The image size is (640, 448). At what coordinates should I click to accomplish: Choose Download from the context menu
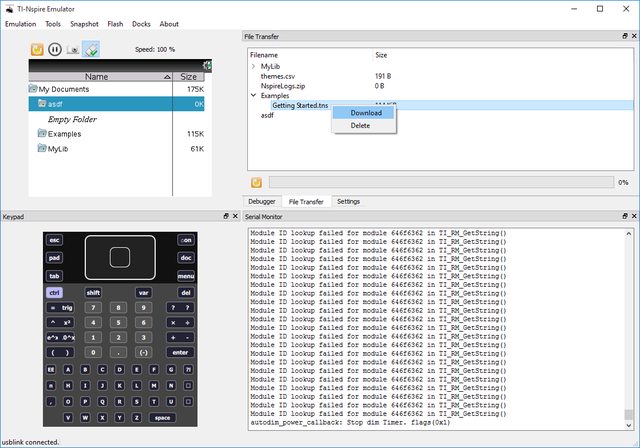click(364, 113)
